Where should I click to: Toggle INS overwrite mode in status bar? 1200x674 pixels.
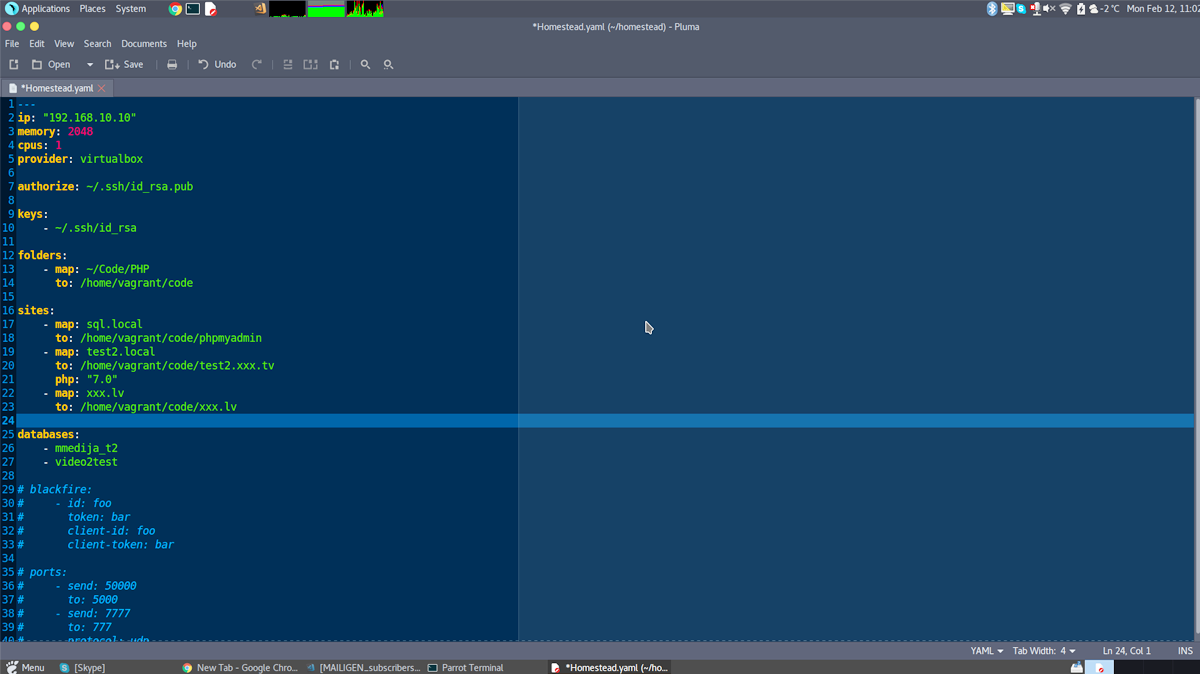click(1186, 650)
